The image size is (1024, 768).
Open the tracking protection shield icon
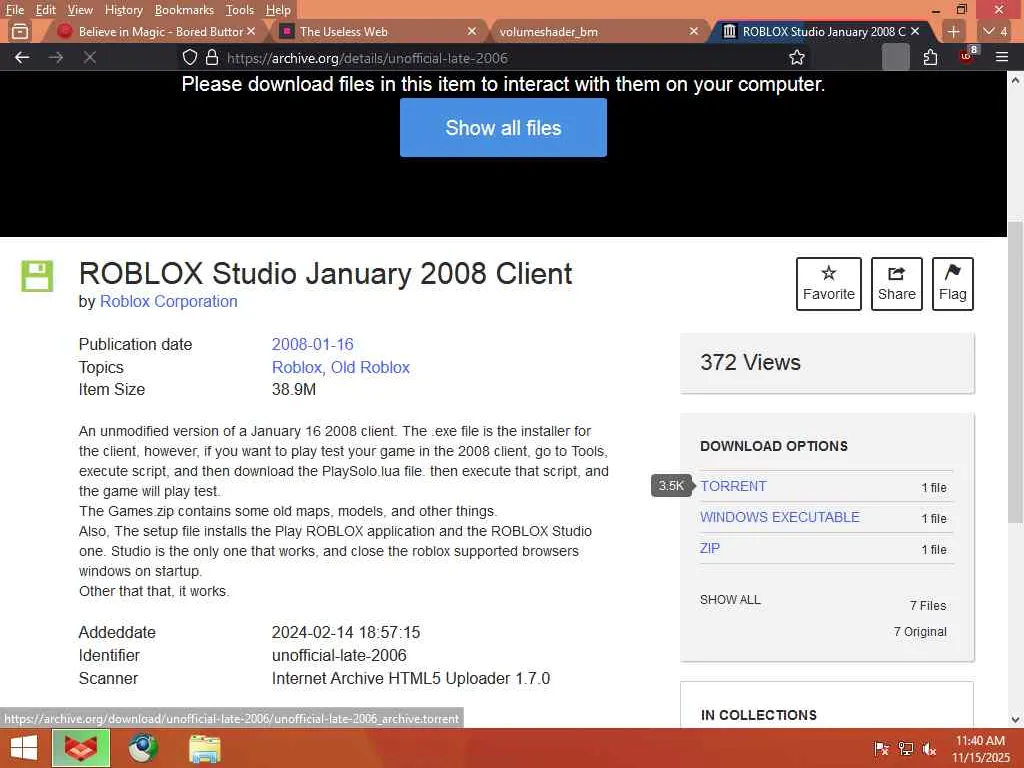point(189,57)
